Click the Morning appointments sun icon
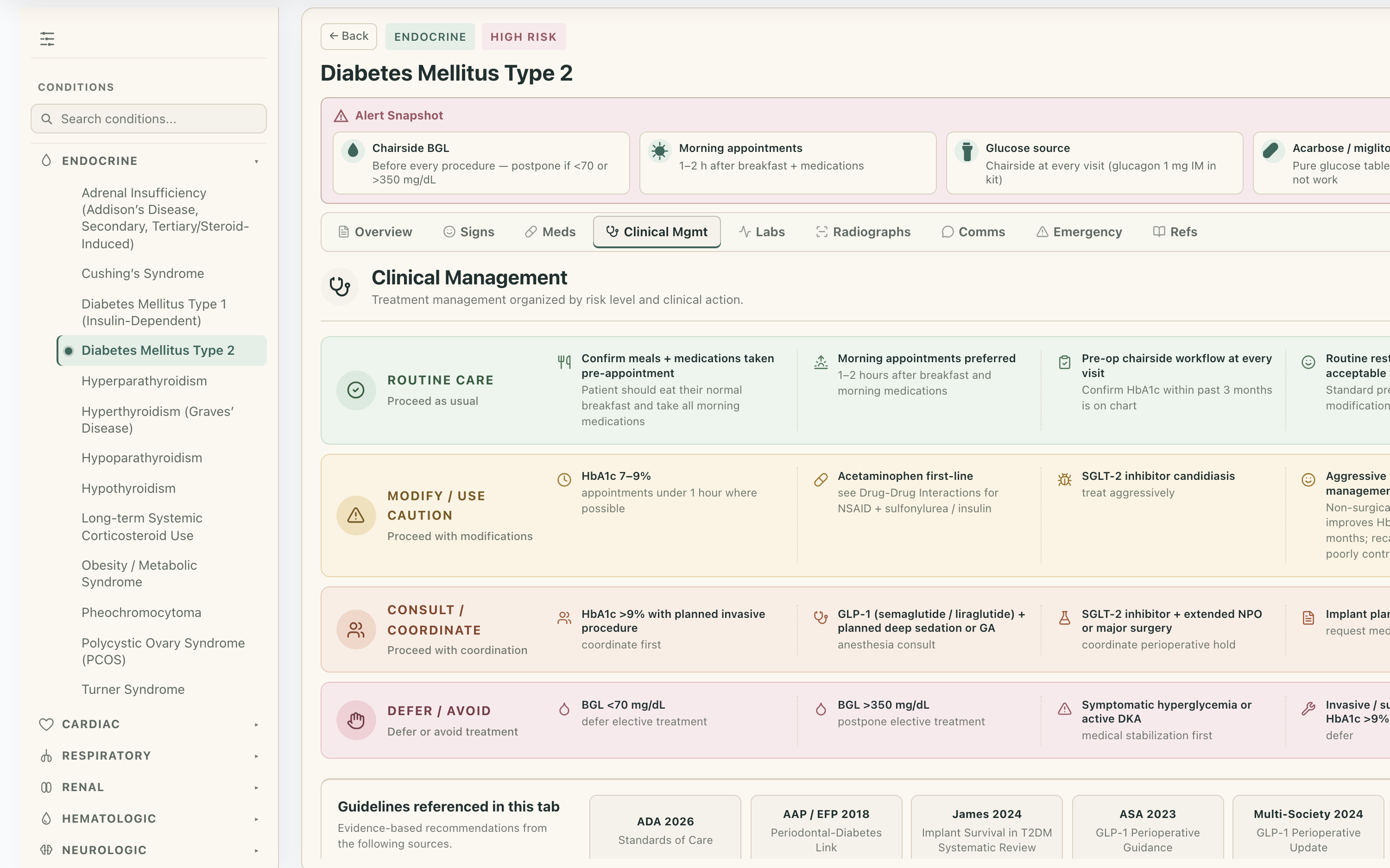This screenshot has width=1390, height=868. tap(660, 151)
